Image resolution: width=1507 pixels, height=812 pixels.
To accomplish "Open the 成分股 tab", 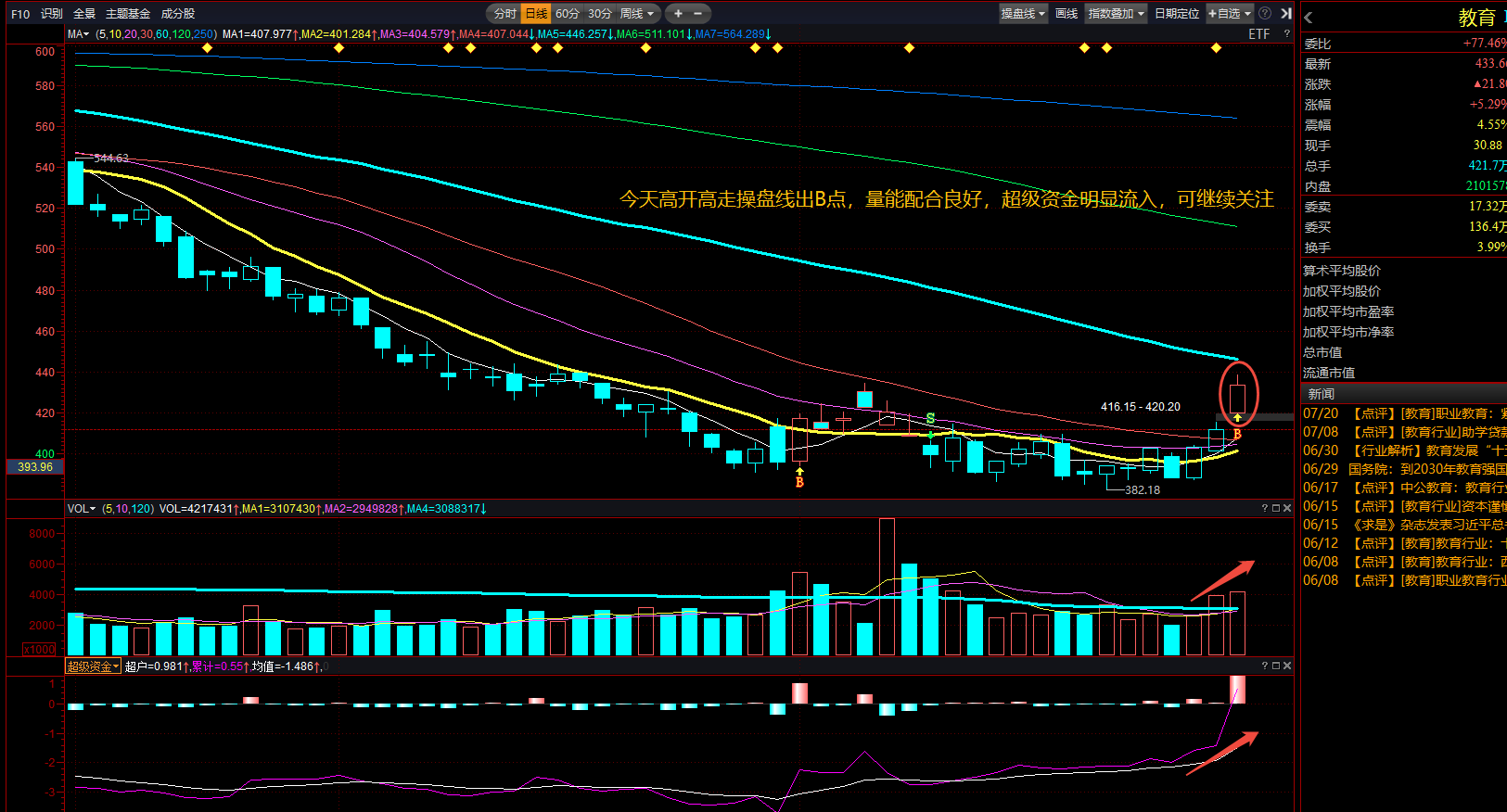I will (x=178, y=14).
